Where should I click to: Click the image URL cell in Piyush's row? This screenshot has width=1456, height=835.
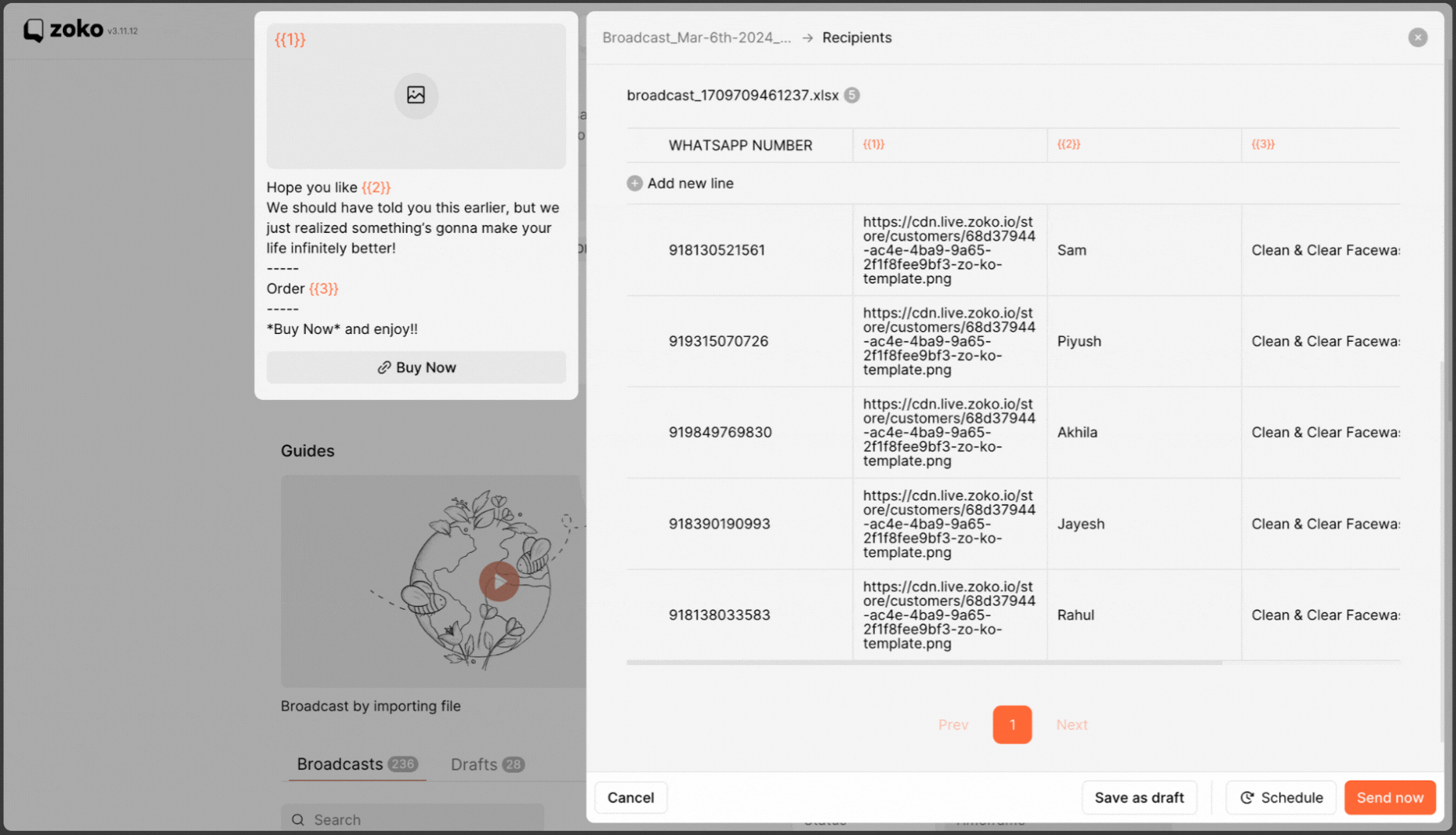coord(949,341)
